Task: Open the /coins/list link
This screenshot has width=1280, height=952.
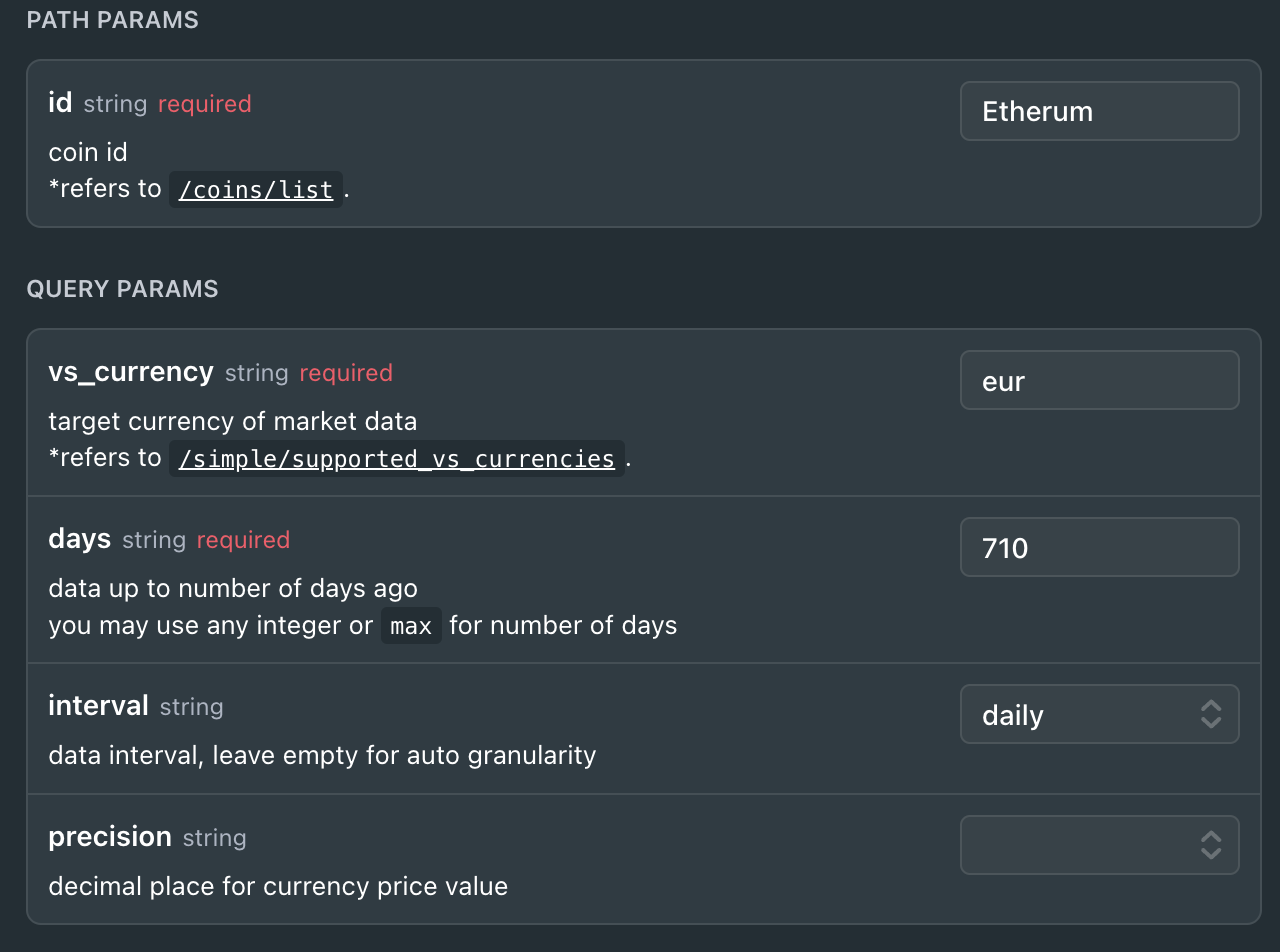Action: 256,189
